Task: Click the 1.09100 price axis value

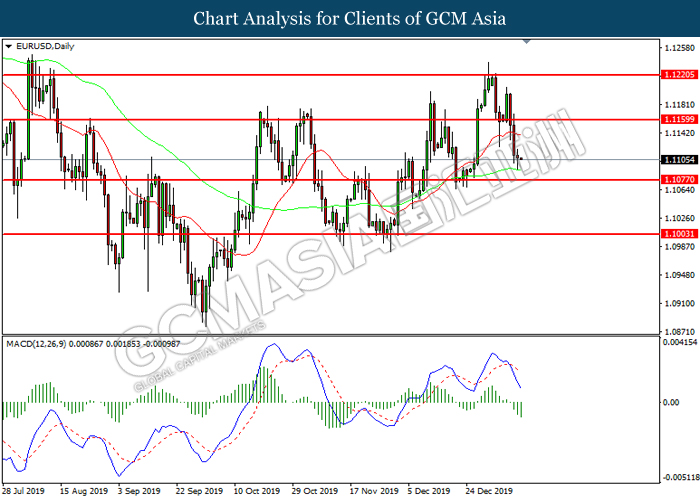Action: [679, 303]
